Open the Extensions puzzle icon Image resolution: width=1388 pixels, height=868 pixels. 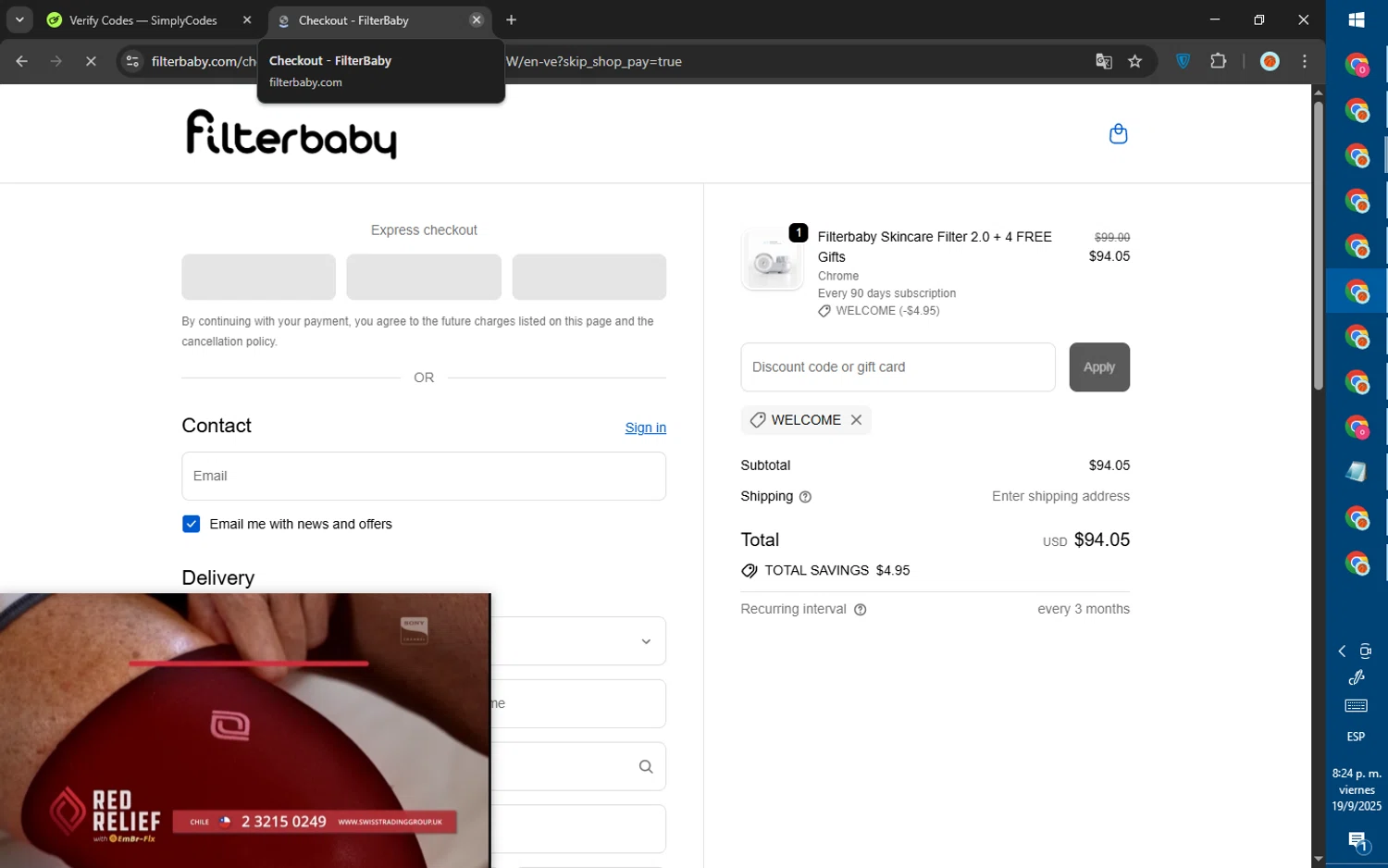[x=1219, y=62]
